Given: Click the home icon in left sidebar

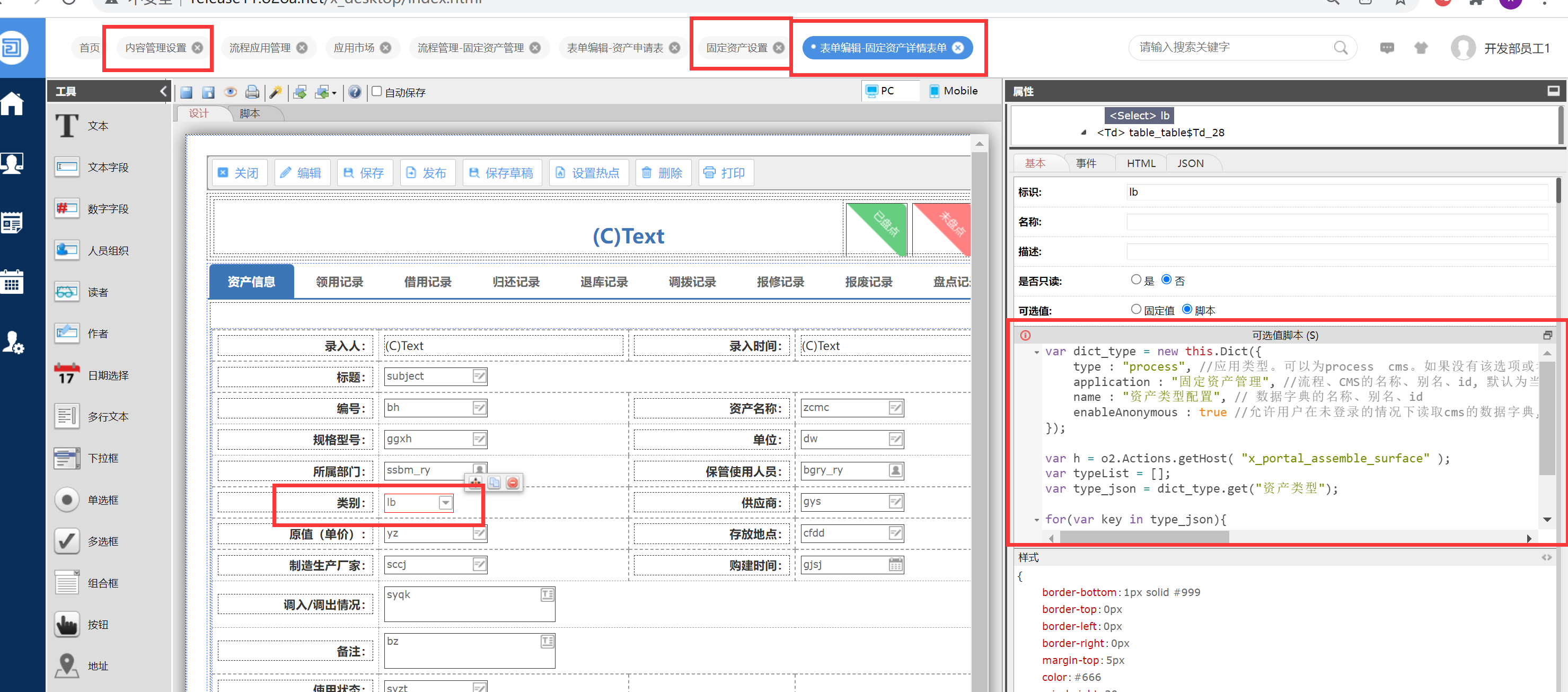Looking at the screenshot, I should click(x=12, y=104).
